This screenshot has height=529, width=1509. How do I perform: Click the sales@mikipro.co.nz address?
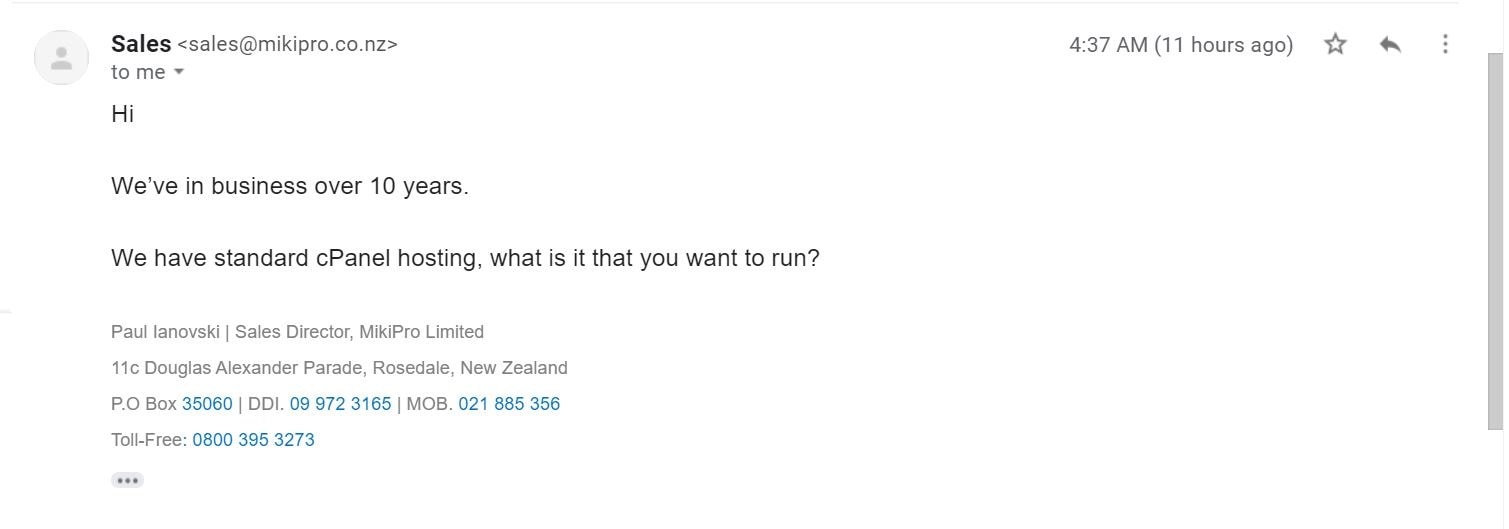287,44
